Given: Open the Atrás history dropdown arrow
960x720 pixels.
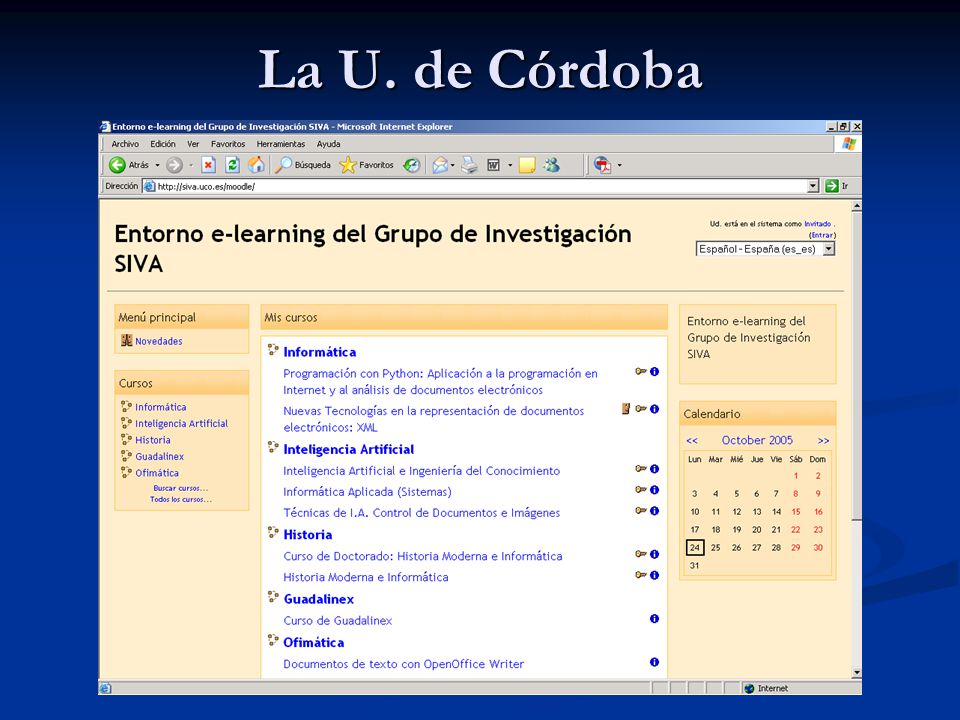Looking at the screenshot, I should (157, 165).
